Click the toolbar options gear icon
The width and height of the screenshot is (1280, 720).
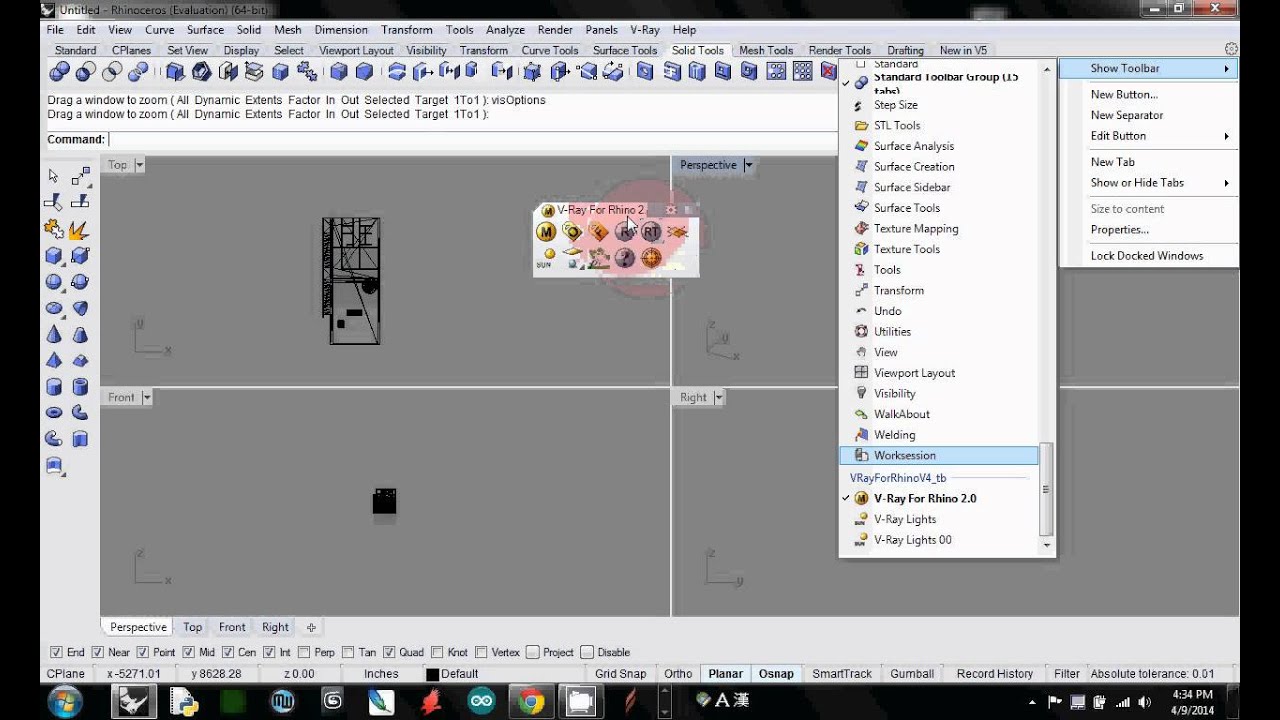pos(1231,49)
